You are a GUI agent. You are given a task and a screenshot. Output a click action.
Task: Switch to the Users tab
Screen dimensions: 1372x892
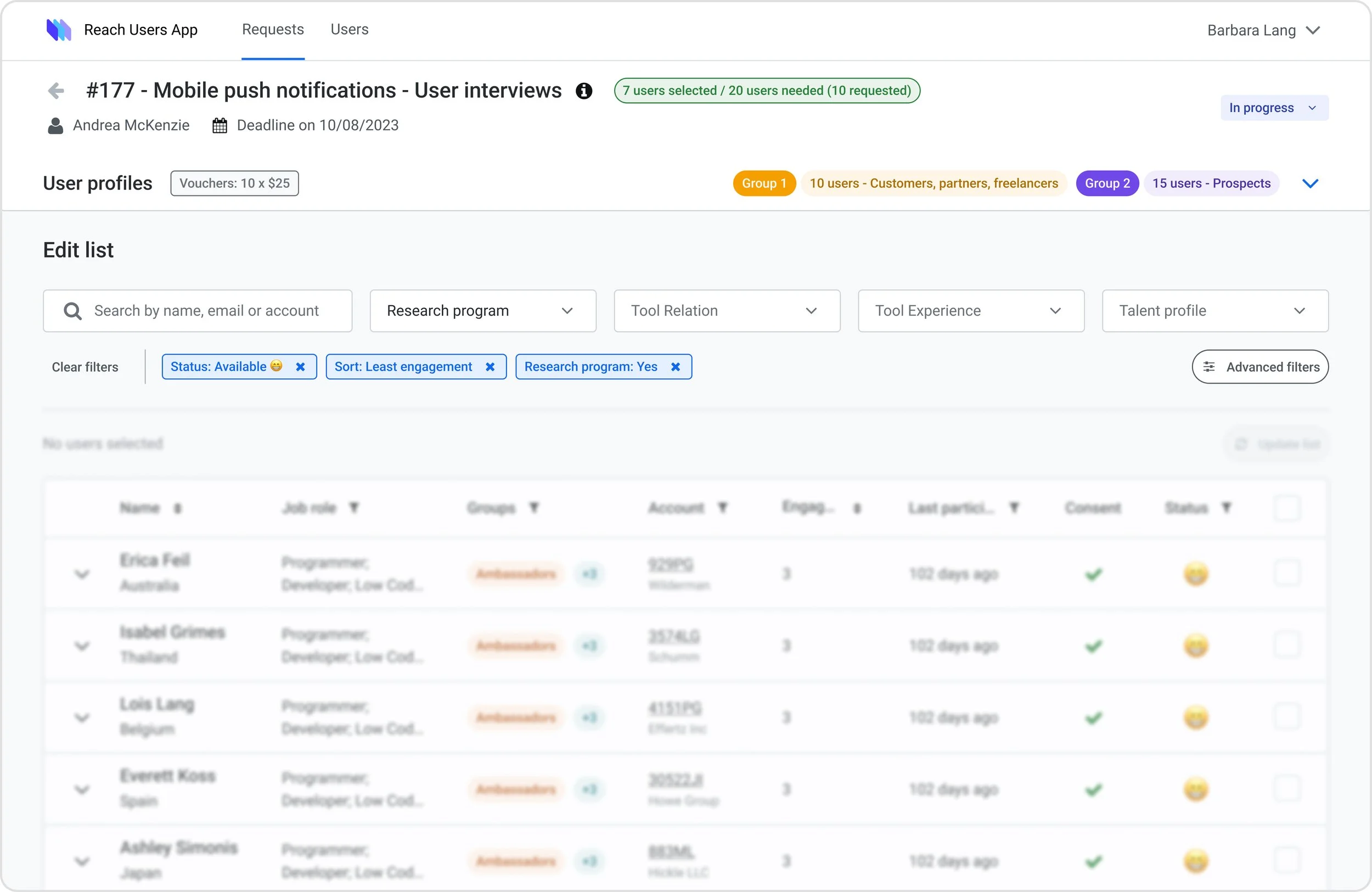pyautogui.click(x=350, y=30)
